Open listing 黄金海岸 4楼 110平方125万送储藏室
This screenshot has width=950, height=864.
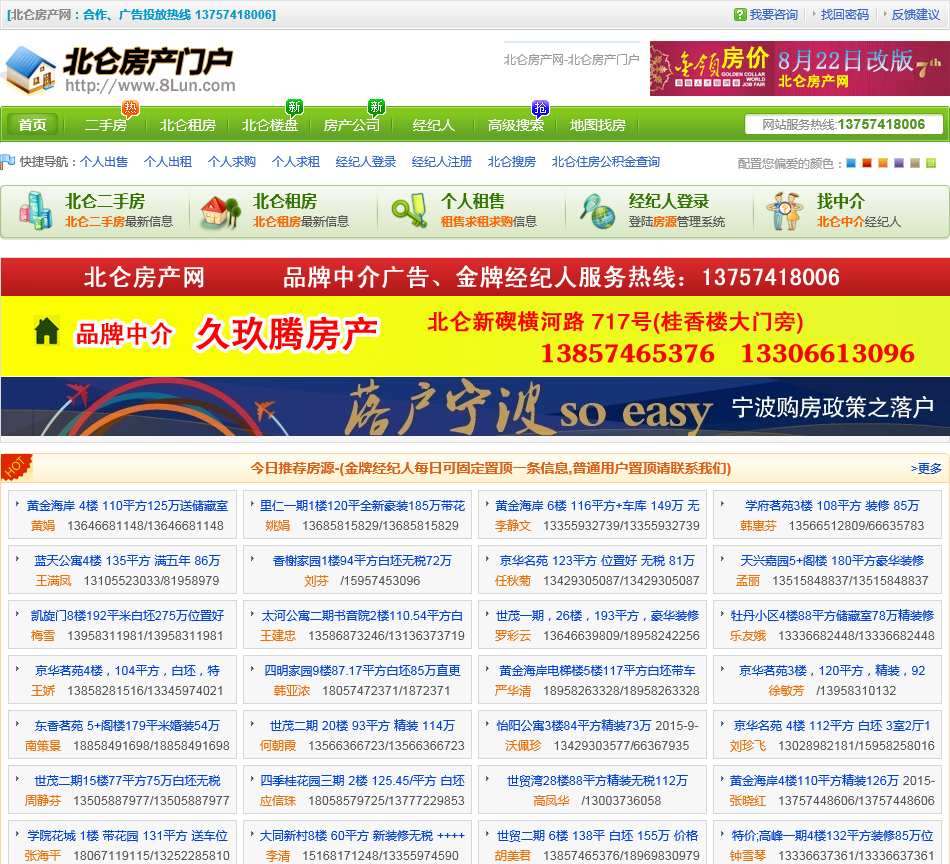pos(127,505)
